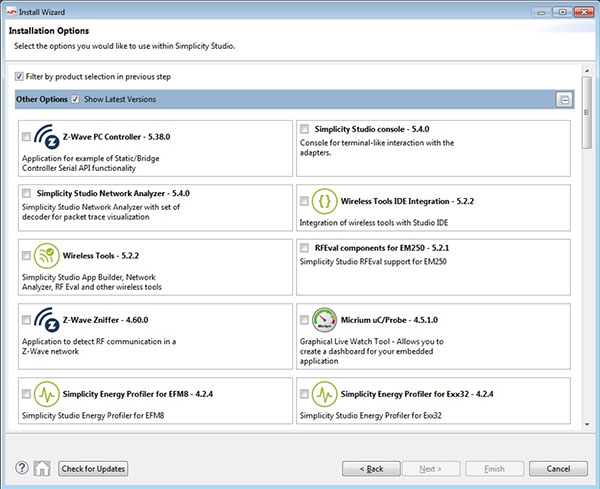
Task: Enable Simplicity Studio Network Analyzer checkbox
Action: coord(26,193)
